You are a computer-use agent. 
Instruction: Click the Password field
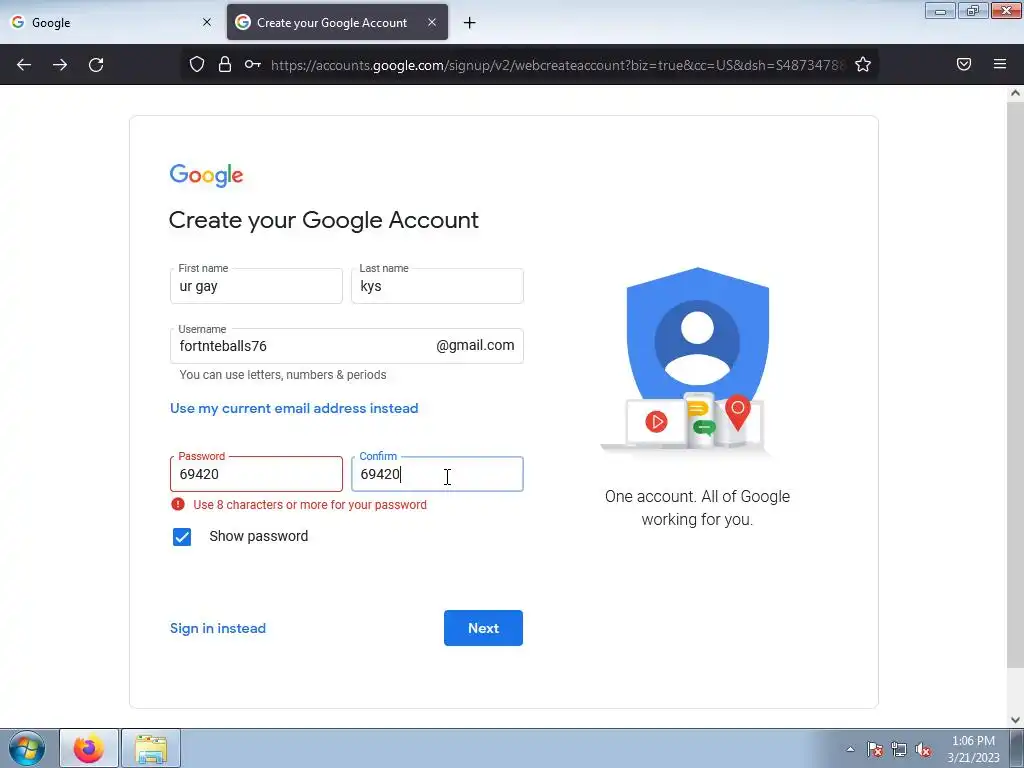pyautogui.click(x=256, y=474)
